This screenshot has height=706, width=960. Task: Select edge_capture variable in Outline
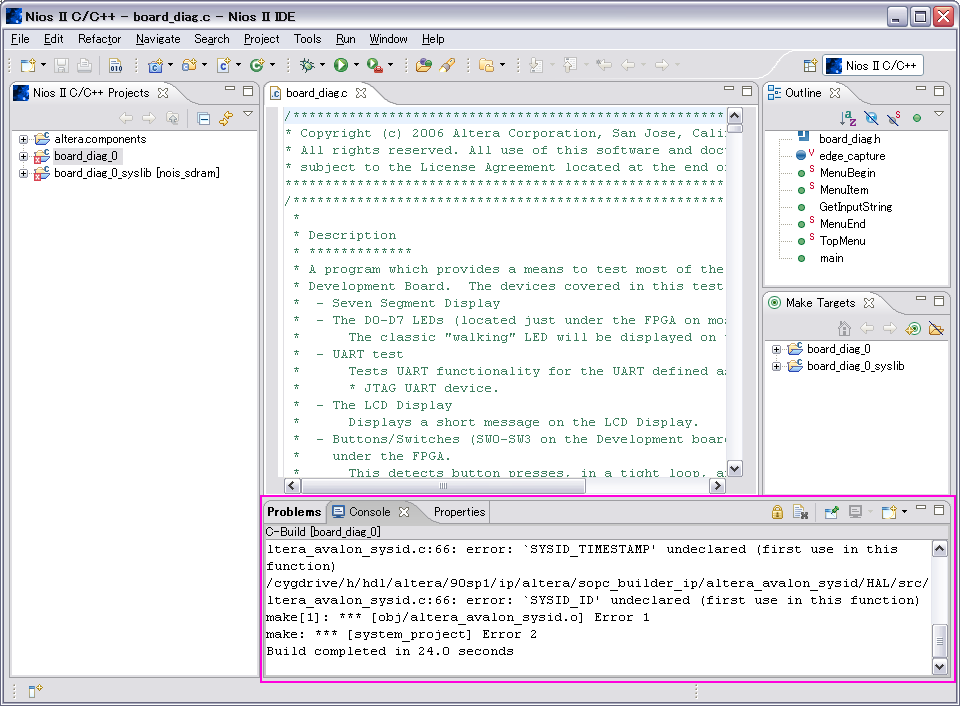852,156
